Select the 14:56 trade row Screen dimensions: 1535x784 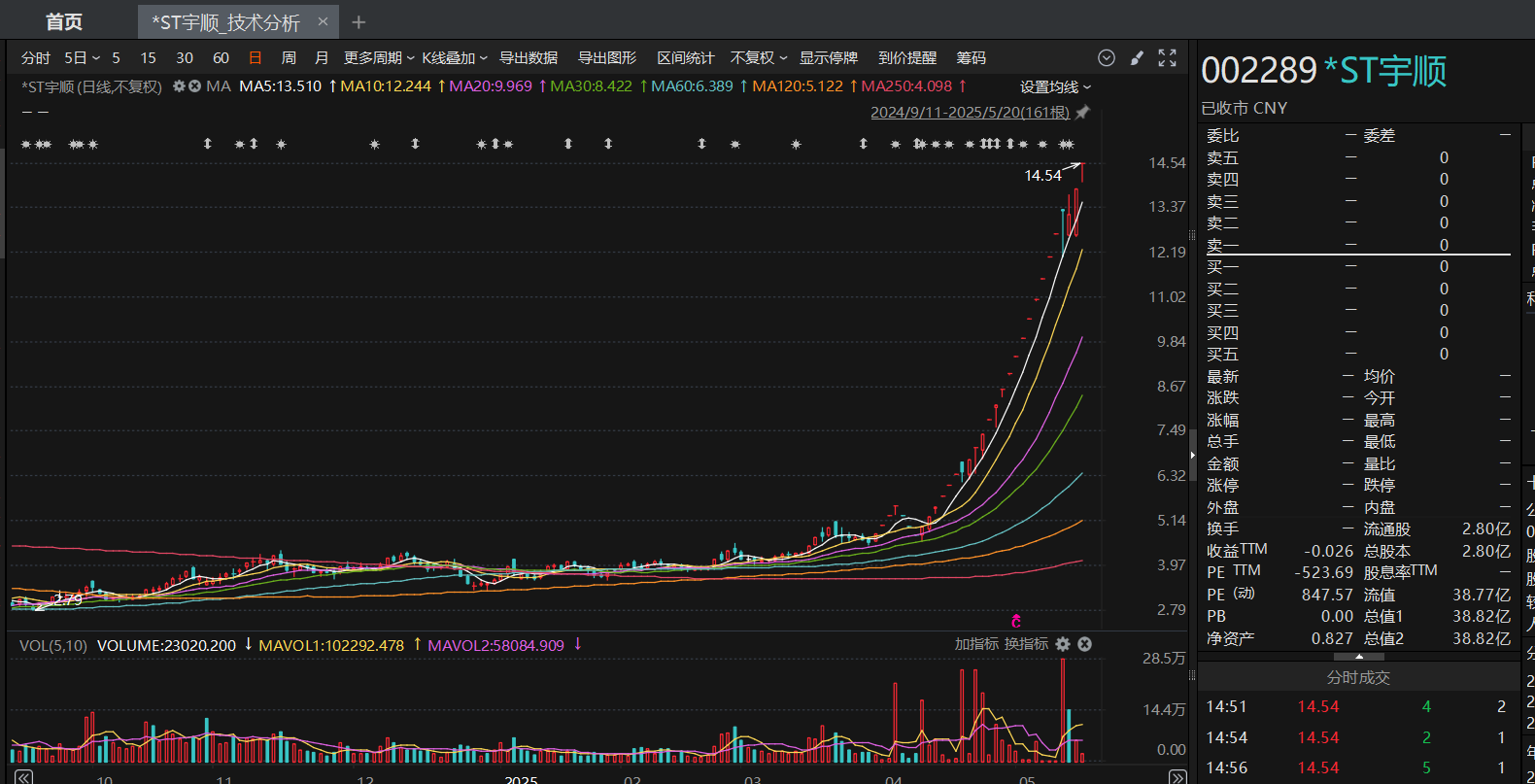pos(1358,767)
